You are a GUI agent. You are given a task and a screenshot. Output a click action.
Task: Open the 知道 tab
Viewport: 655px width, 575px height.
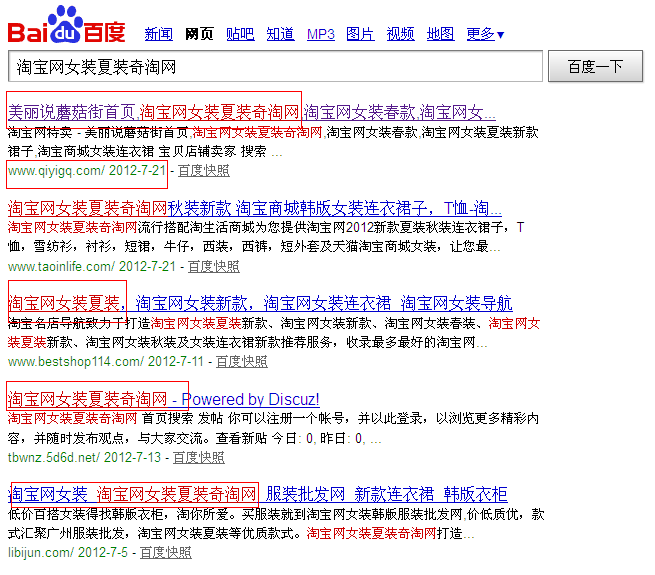(280, 34)
